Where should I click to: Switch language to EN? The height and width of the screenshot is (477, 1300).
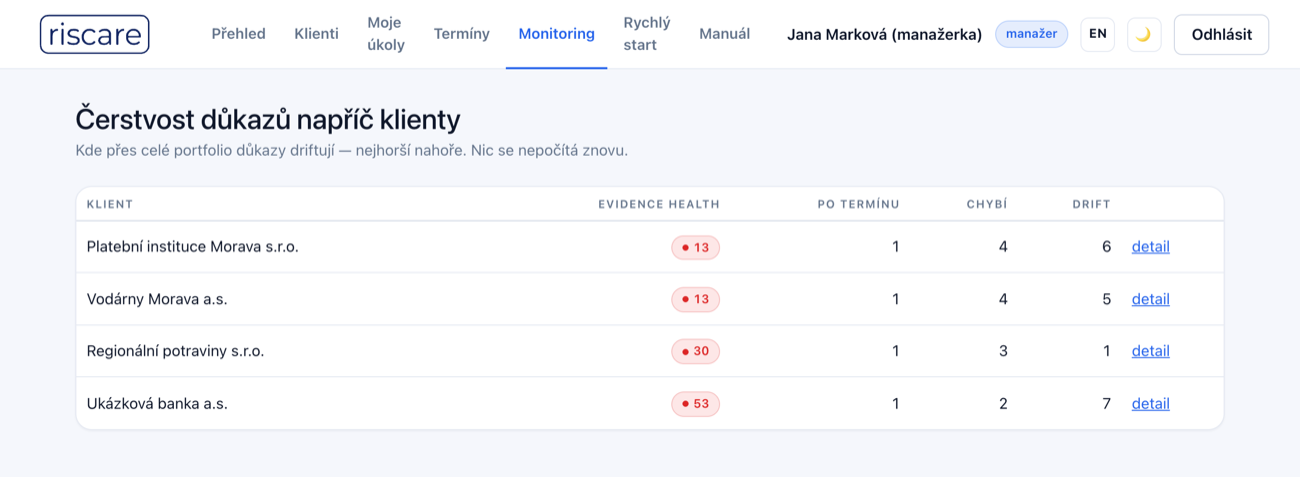1098,34
